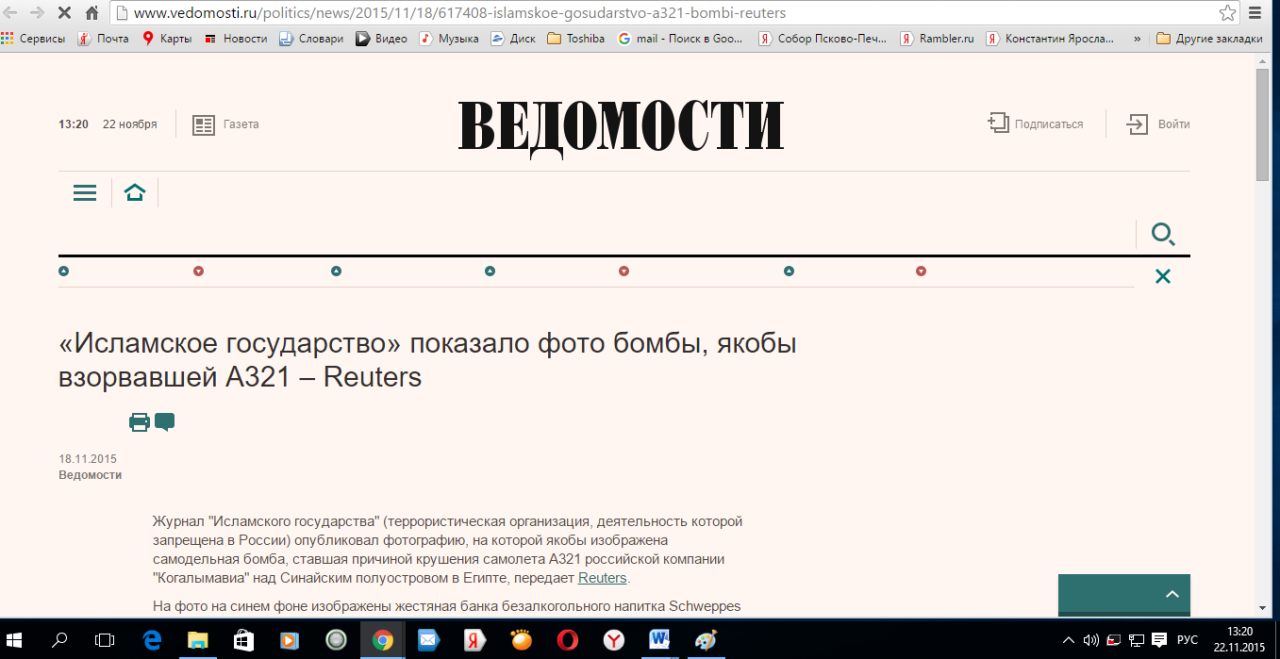The height and width of the screenshot is (659, 1280).
Task: Open site search magnifier
Action: (x=1163, y=235)
